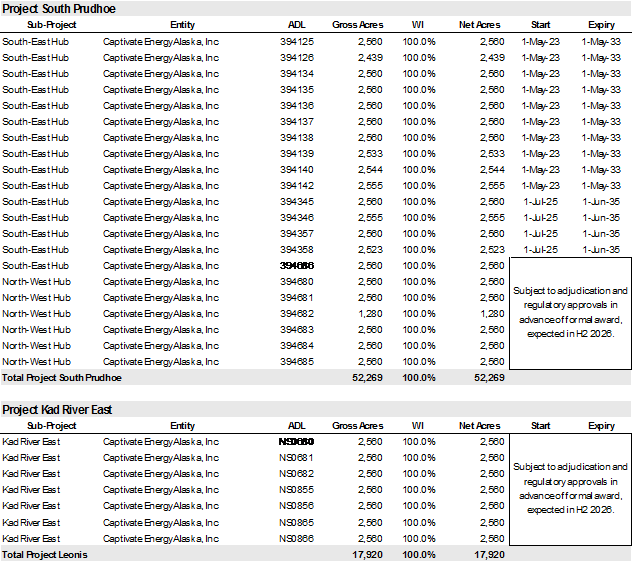This screenshot has width=633, height=563.
Task: Click the Sub-Project header in South Prudhoe table
Action: (40, 24)
